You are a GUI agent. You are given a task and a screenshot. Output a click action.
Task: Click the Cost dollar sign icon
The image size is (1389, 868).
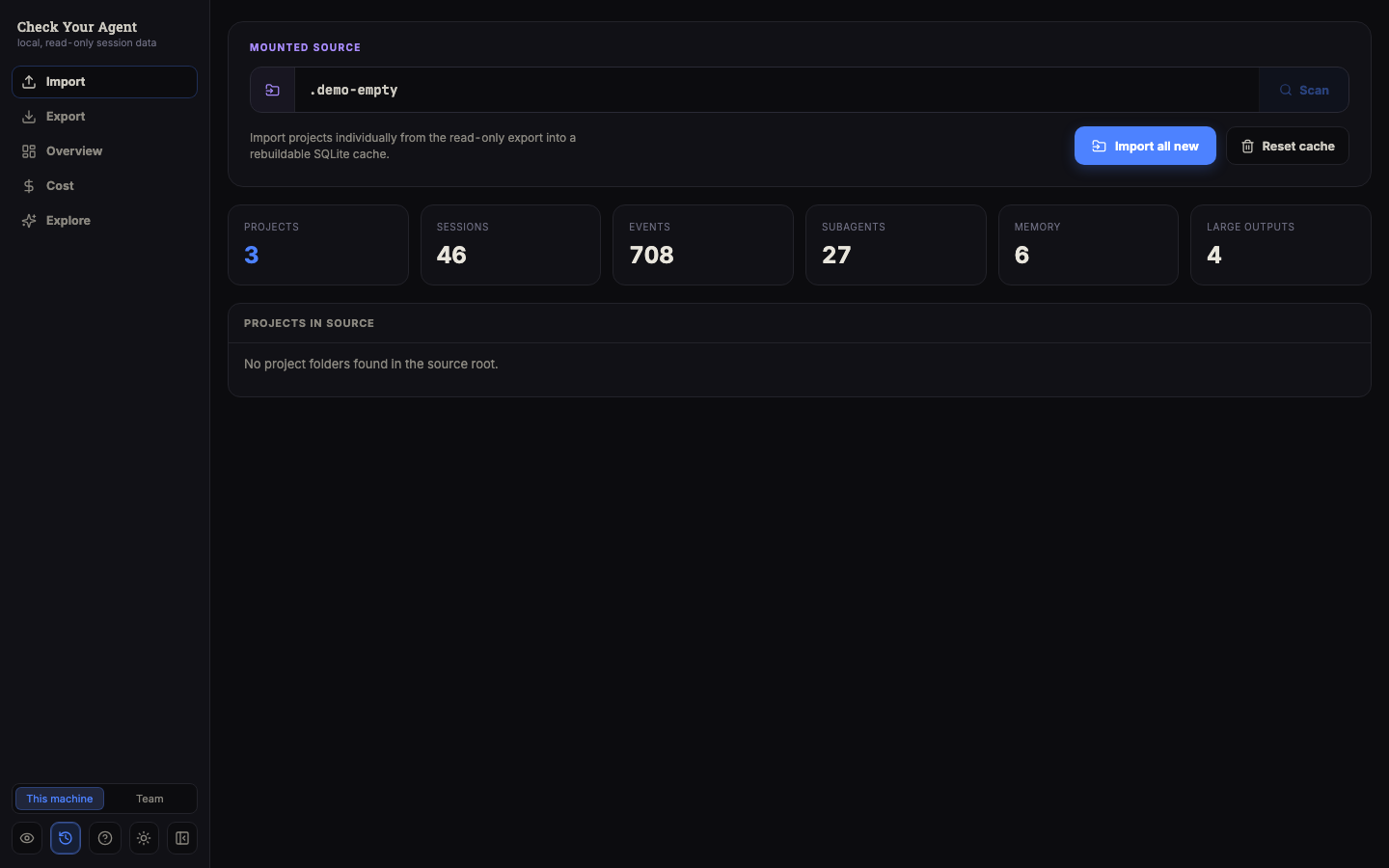29,186
